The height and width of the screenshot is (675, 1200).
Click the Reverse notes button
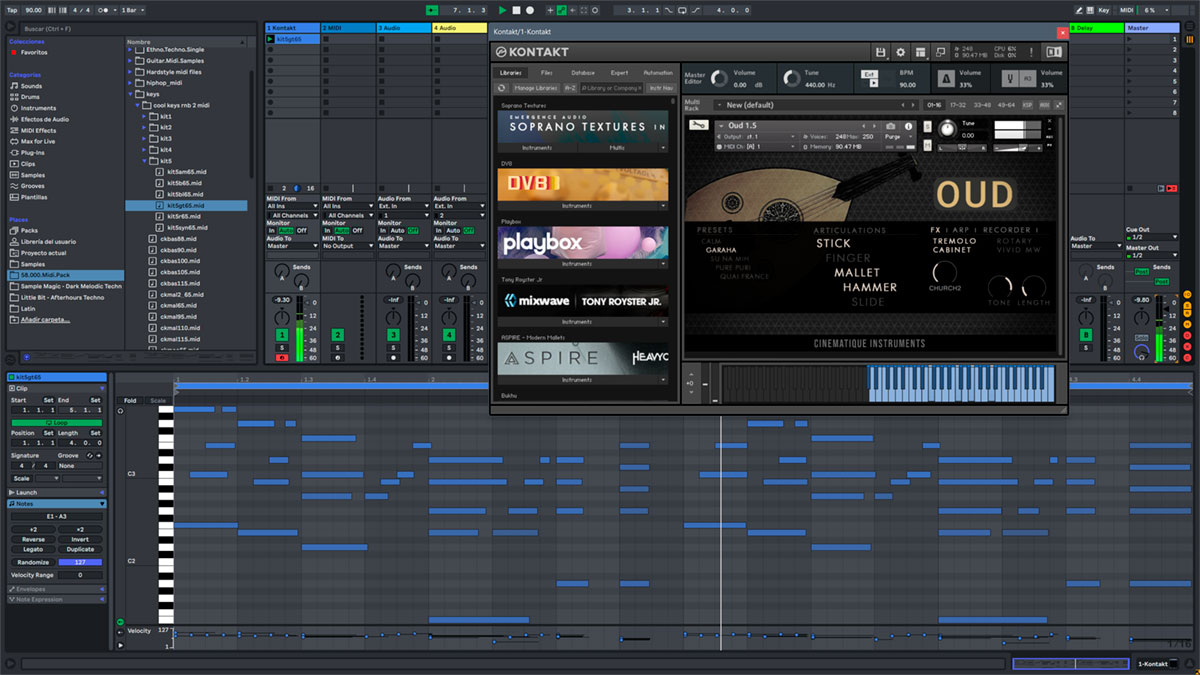point(33,539)
